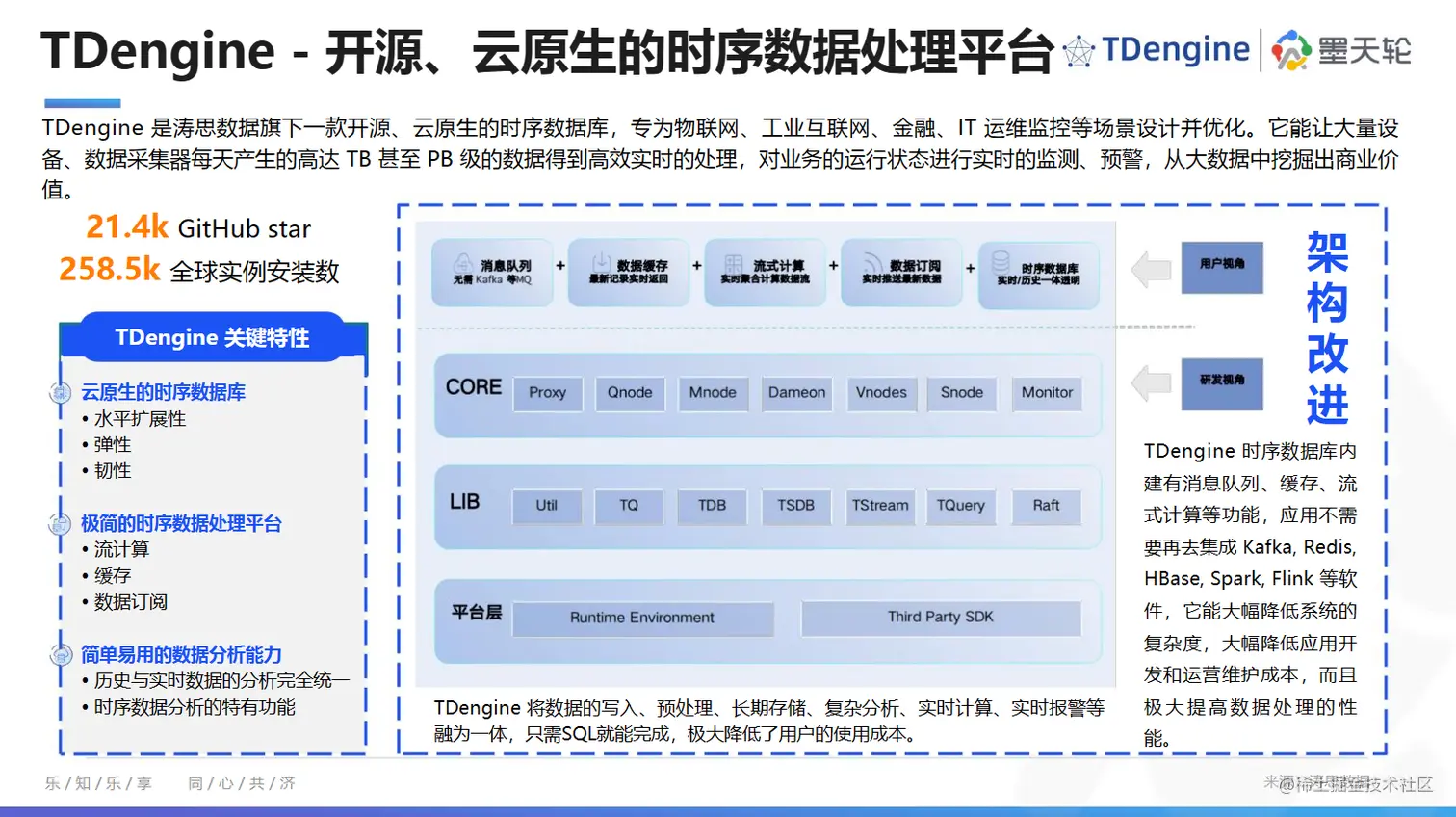The image size is (1456, 817).
Task: Click the 韧性 bullet
Action: 106,471
